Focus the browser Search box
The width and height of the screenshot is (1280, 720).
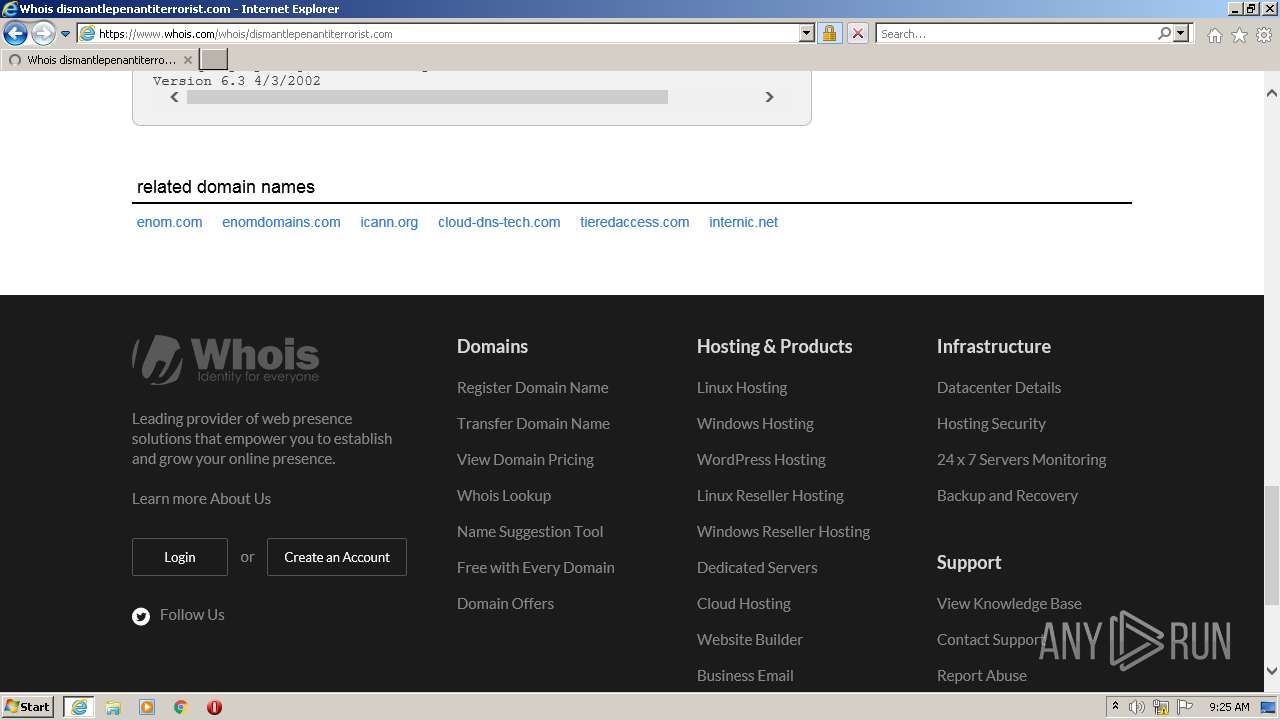(x=1015, y=33)
